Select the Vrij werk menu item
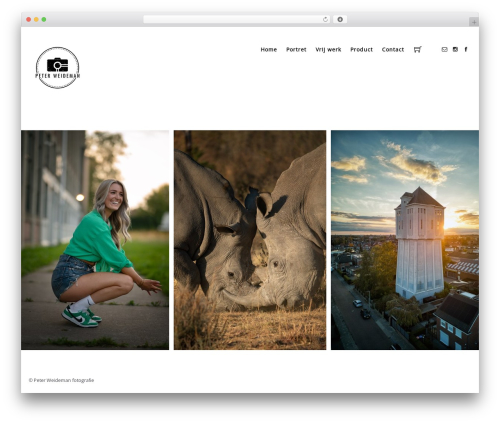 click(x=328, y=49)
